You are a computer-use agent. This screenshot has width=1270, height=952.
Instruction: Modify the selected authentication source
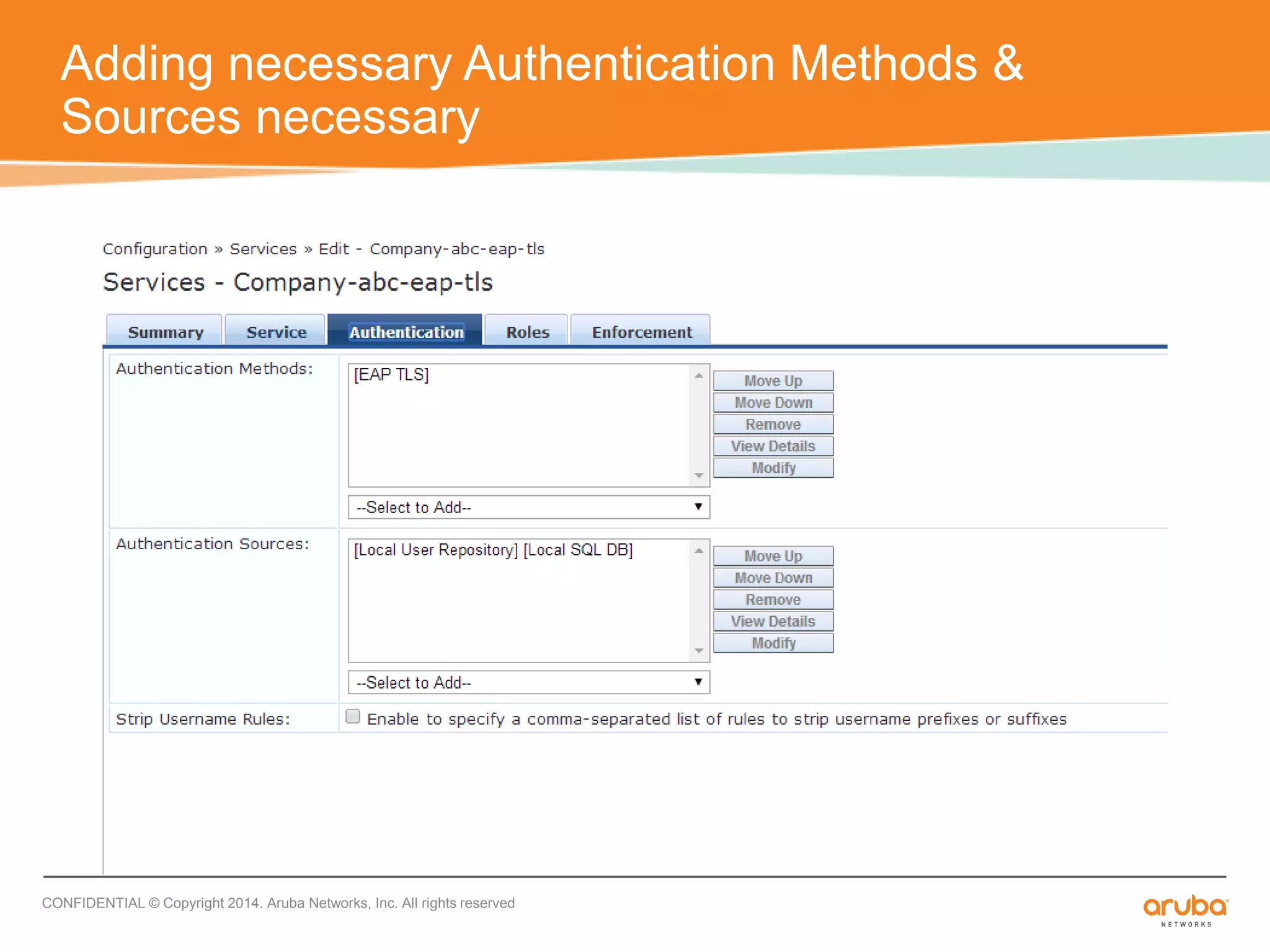click(x=773, y=643)
